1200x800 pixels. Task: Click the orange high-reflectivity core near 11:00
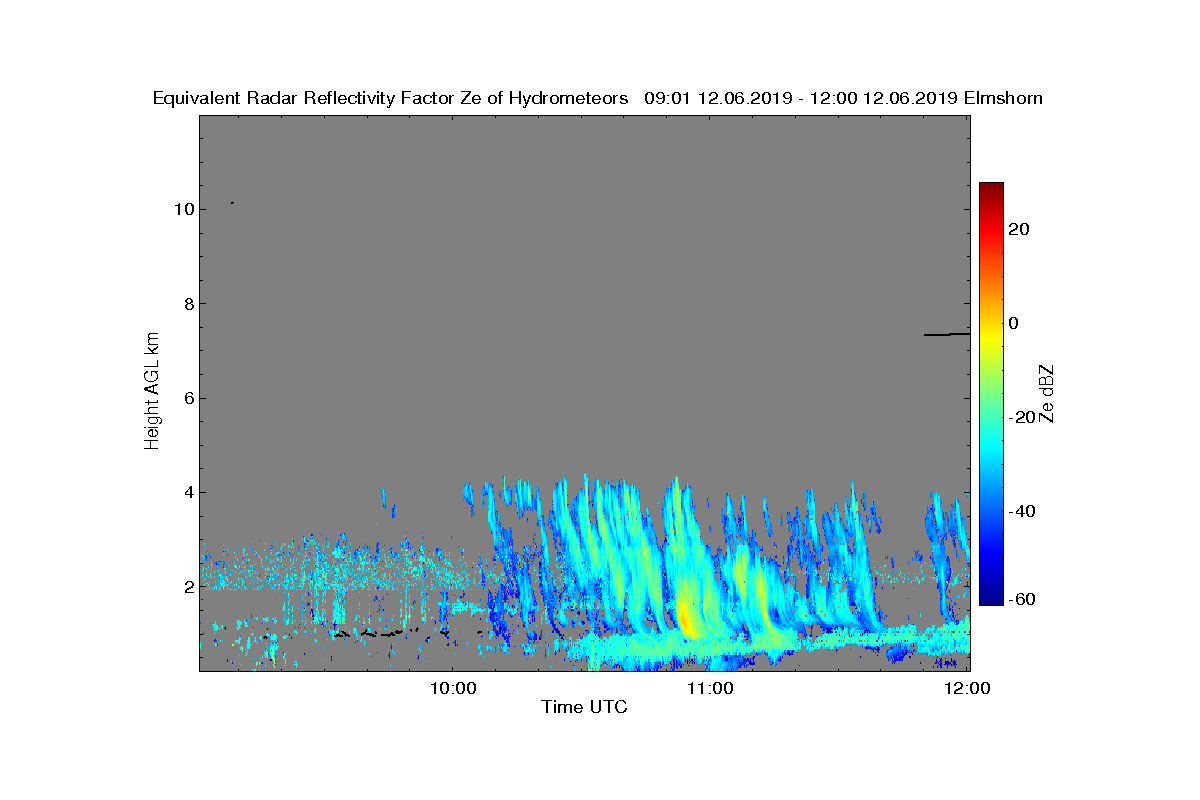click(685, 612)
